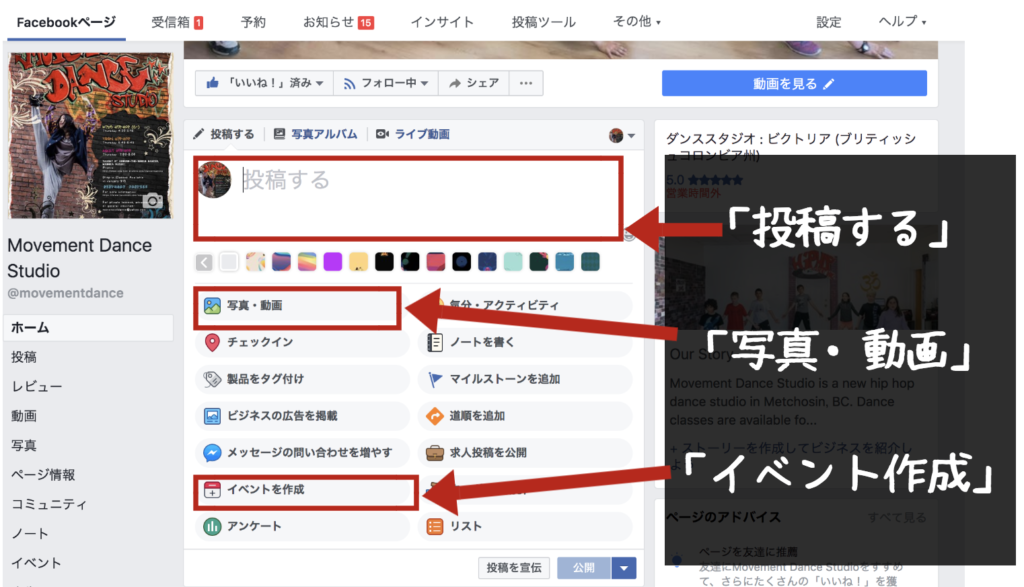Screen dimensions: 1024x587
Task: Click the シェア share button
Action: 474,83
